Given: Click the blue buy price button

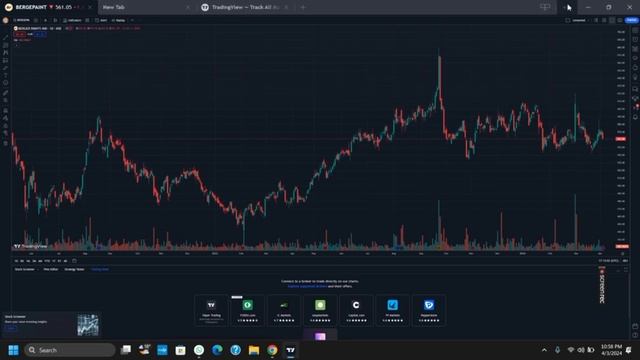Looking at the screenshot, I should 40,34.
